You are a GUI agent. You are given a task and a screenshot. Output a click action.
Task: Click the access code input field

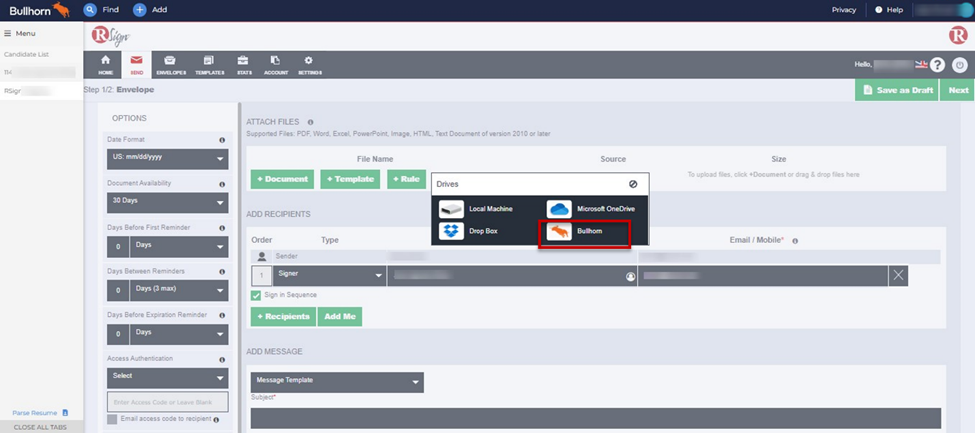pos(168,402)
